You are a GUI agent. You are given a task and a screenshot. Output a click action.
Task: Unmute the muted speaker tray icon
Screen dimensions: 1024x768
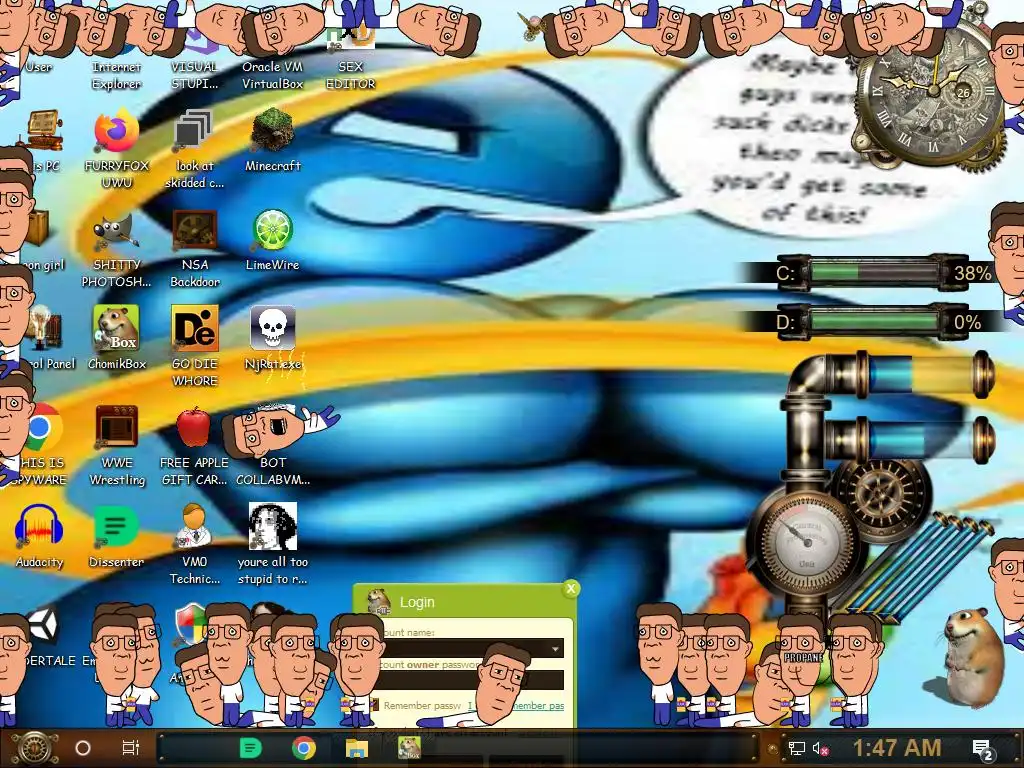pyautogui.click(x=820, y=748)
